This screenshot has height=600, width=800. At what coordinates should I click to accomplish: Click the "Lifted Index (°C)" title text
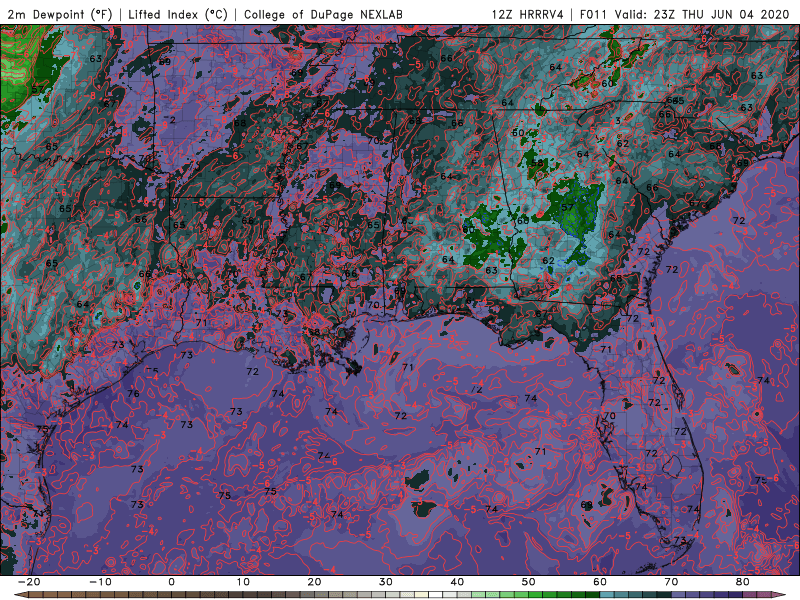point(178,14)
